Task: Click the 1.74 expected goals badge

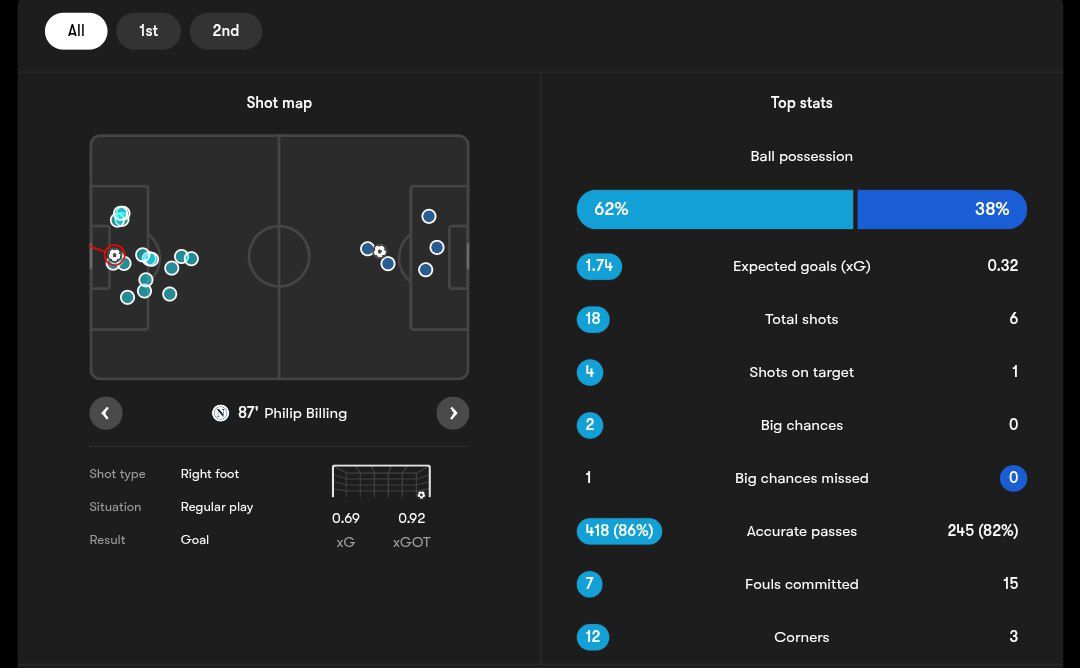Action: pos(599,266)
